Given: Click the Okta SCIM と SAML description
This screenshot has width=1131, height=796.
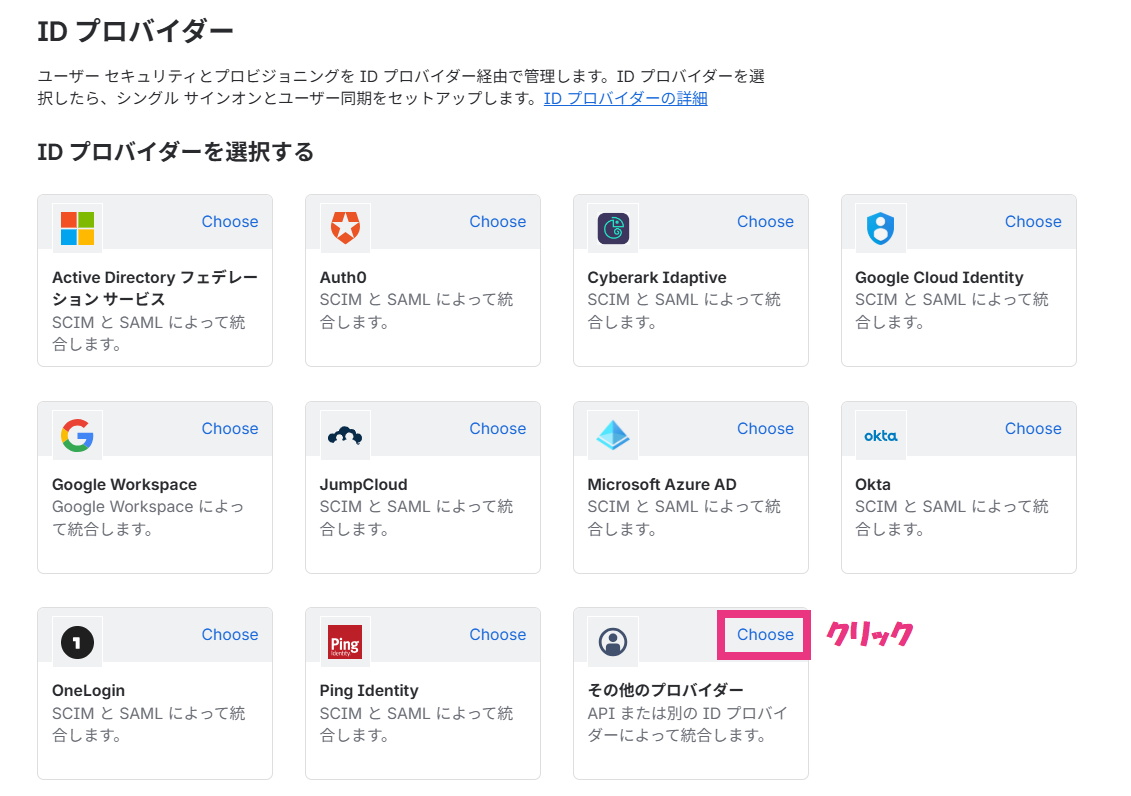Looking at the screenshot, I should coord(951,518).
